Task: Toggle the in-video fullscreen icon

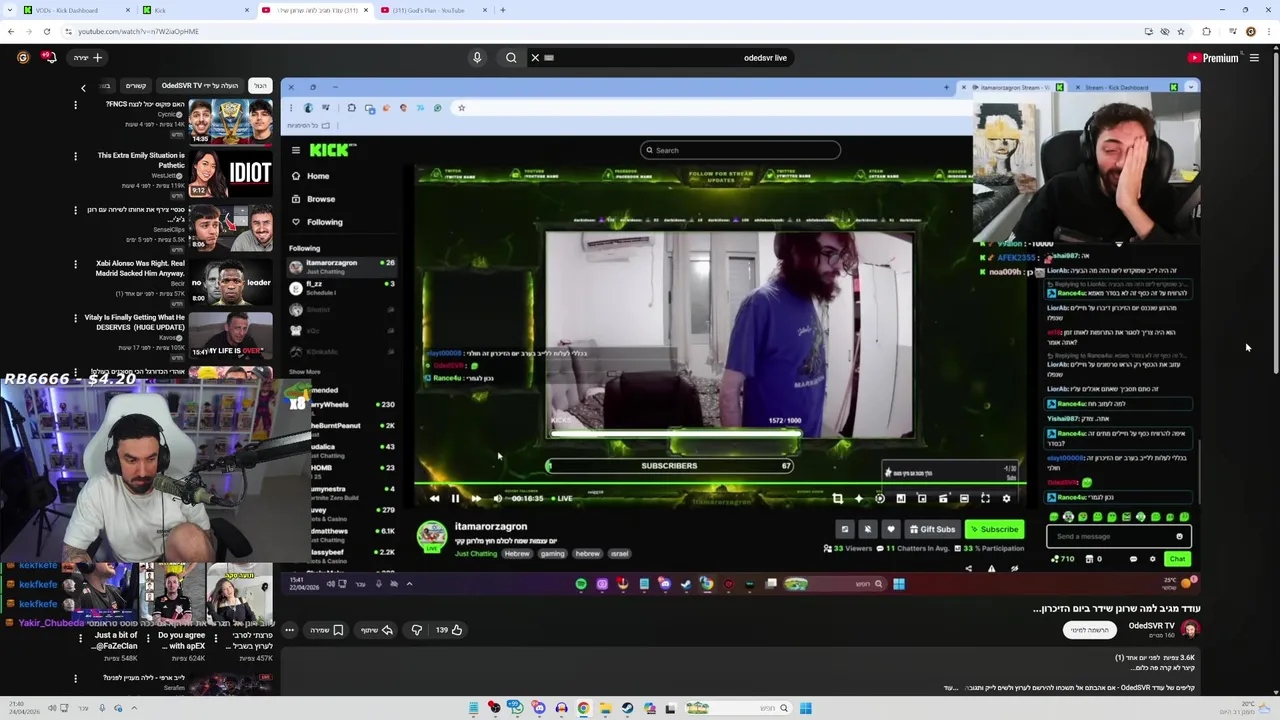Action: coord(985,498)
